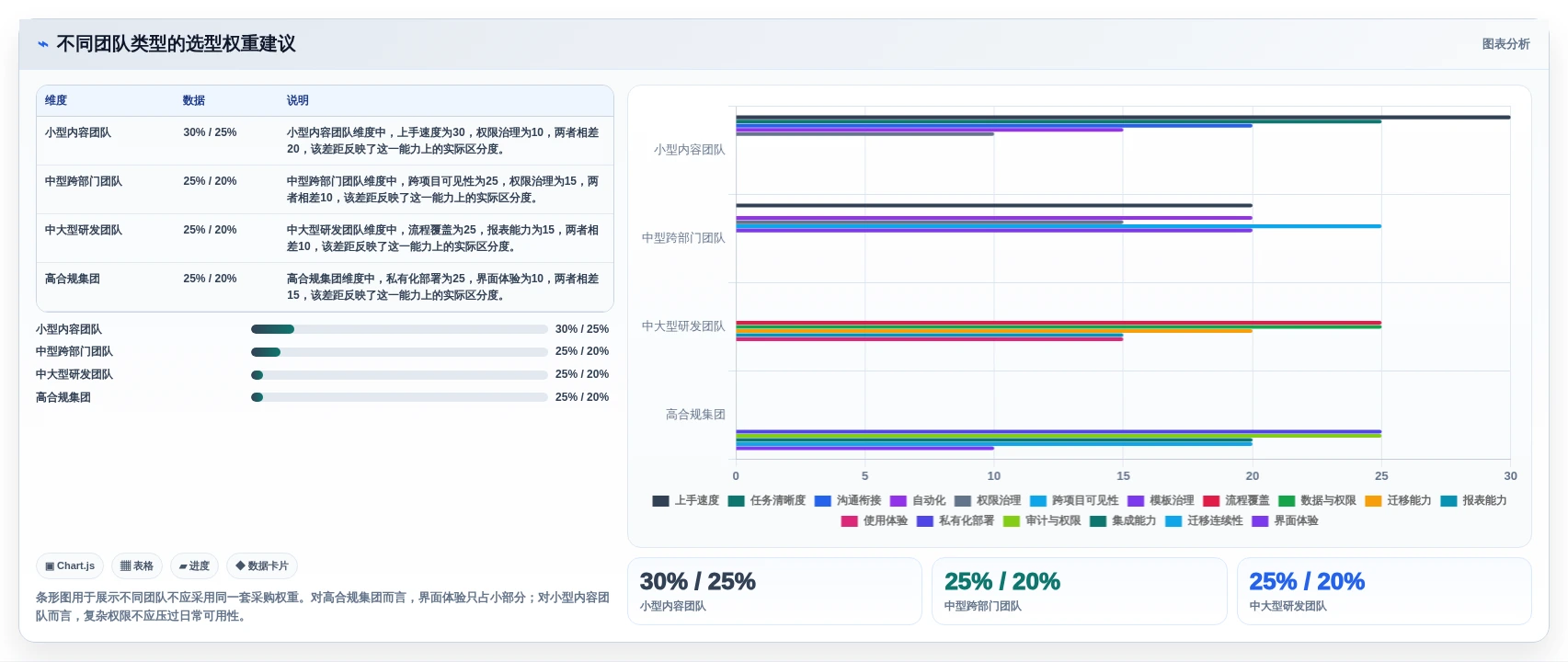Viewport: 1568px width, 662px height.
Task: Hide the 集成能力 legend series
Action: coord(1122,521)
